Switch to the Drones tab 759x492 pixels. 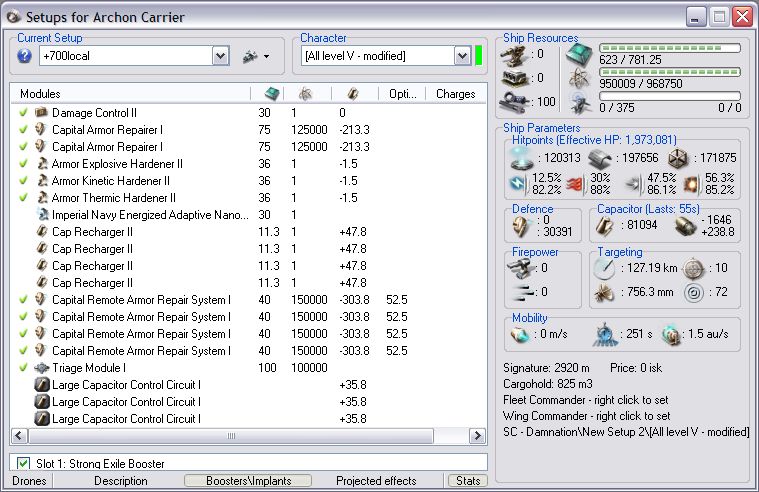click(27, 481)
